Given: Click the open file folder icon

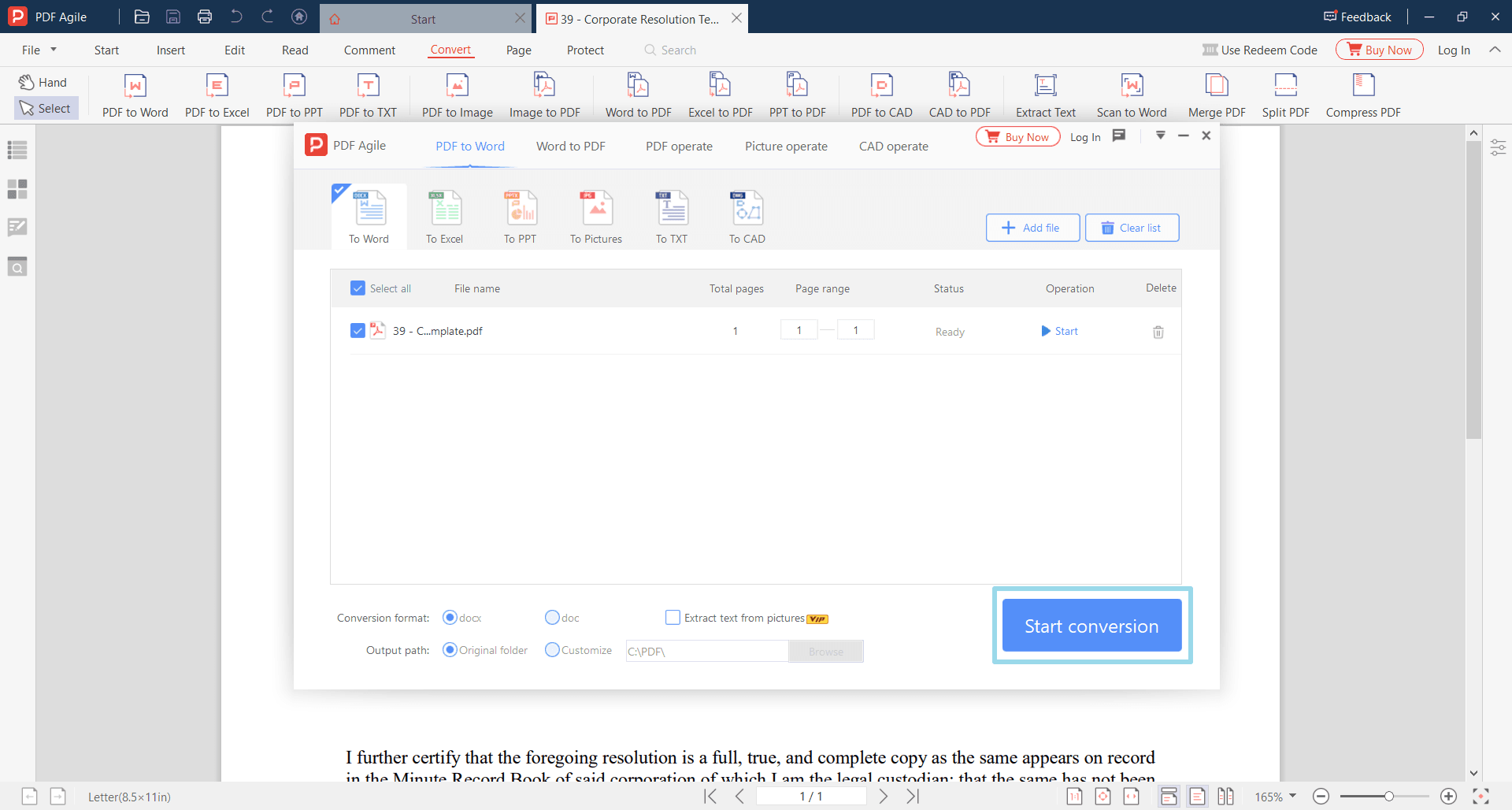Looking at the screenshot, I should pos(142,17).
